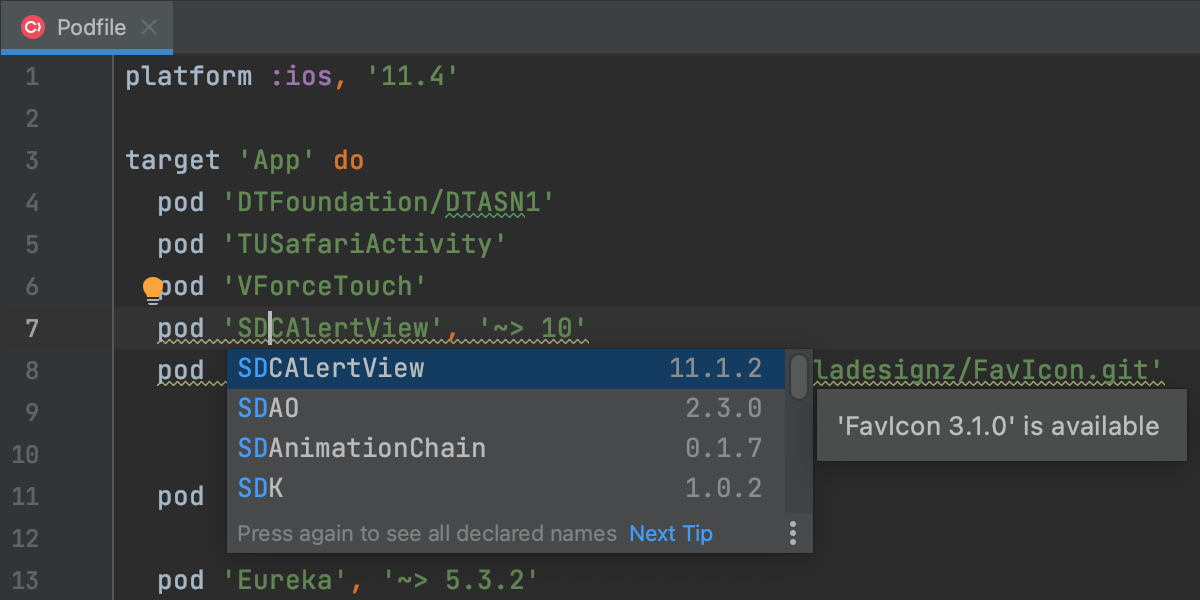Click the 'VForceTouch' pod name

tap(322, 287)
